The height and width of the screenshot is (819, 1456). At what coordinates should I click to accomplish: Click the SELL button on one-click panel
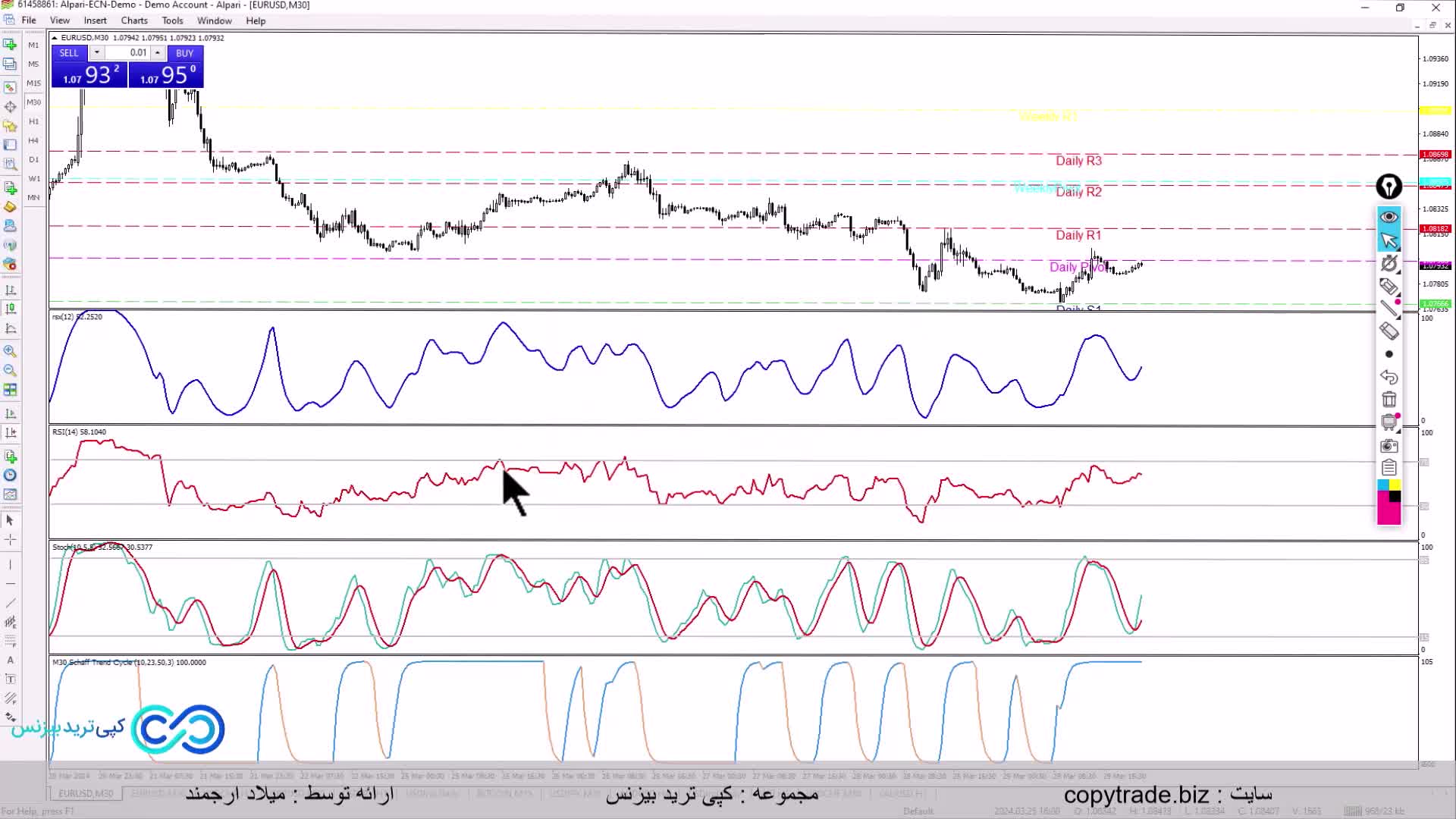click(x=69, y=53)
